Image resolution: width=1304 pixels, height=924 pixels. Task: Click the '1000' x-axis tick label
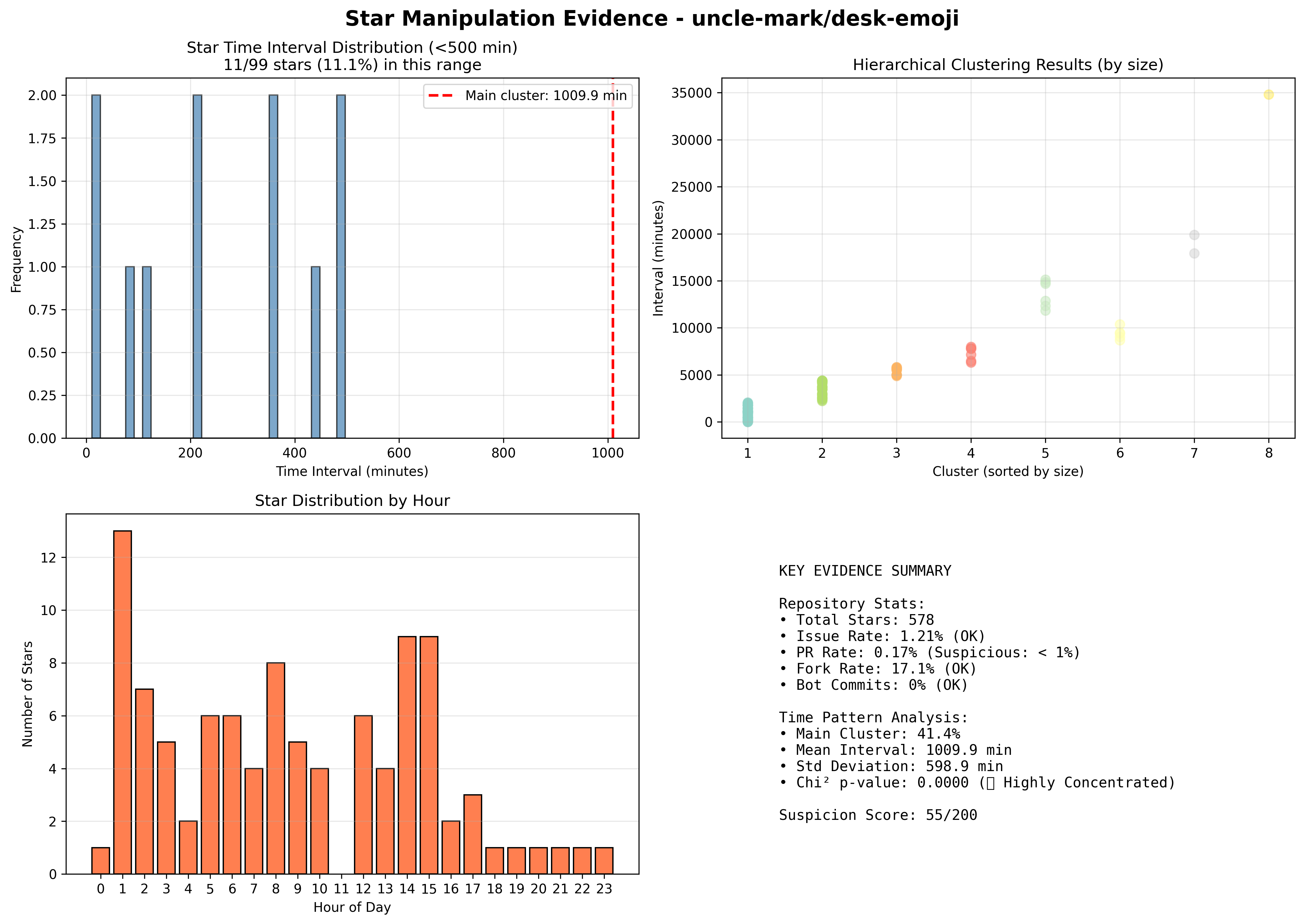pyautogui.click(x=608, y=453)
